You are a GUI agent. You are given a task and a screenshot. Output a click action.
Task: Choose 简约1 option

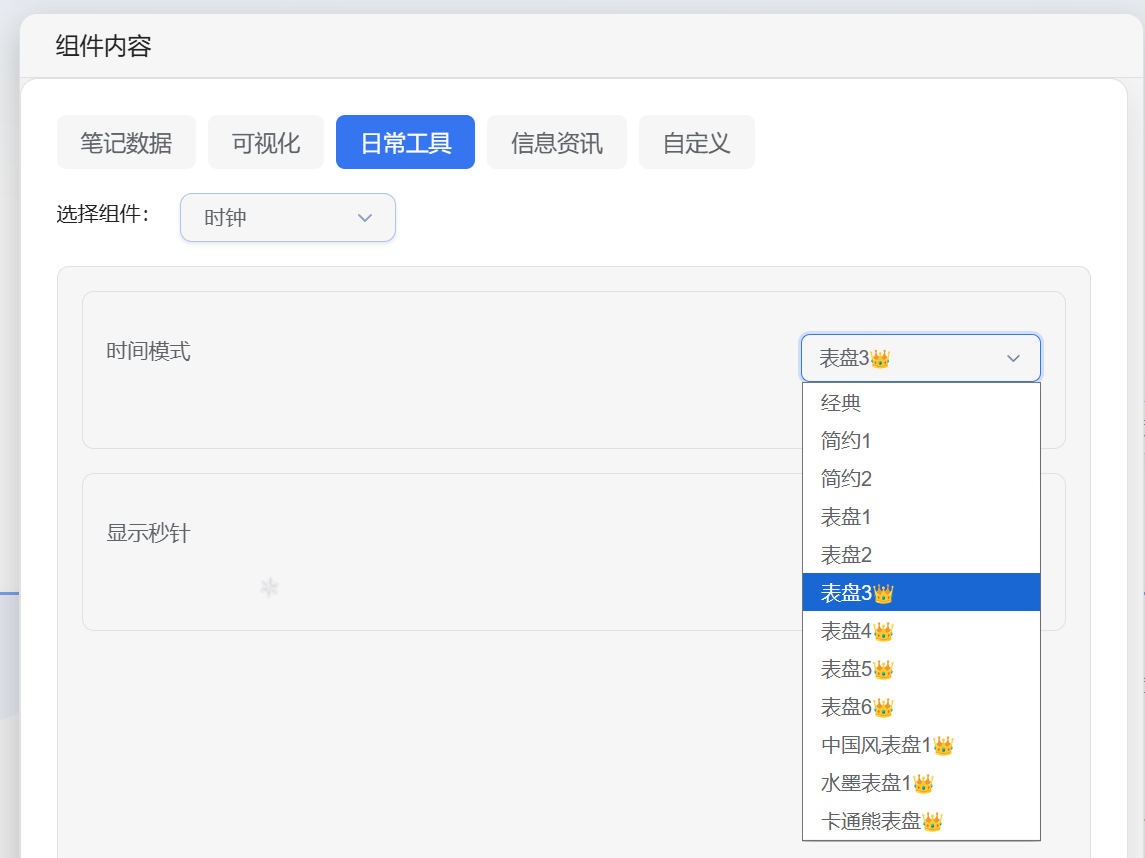click(x=921, y=441)
